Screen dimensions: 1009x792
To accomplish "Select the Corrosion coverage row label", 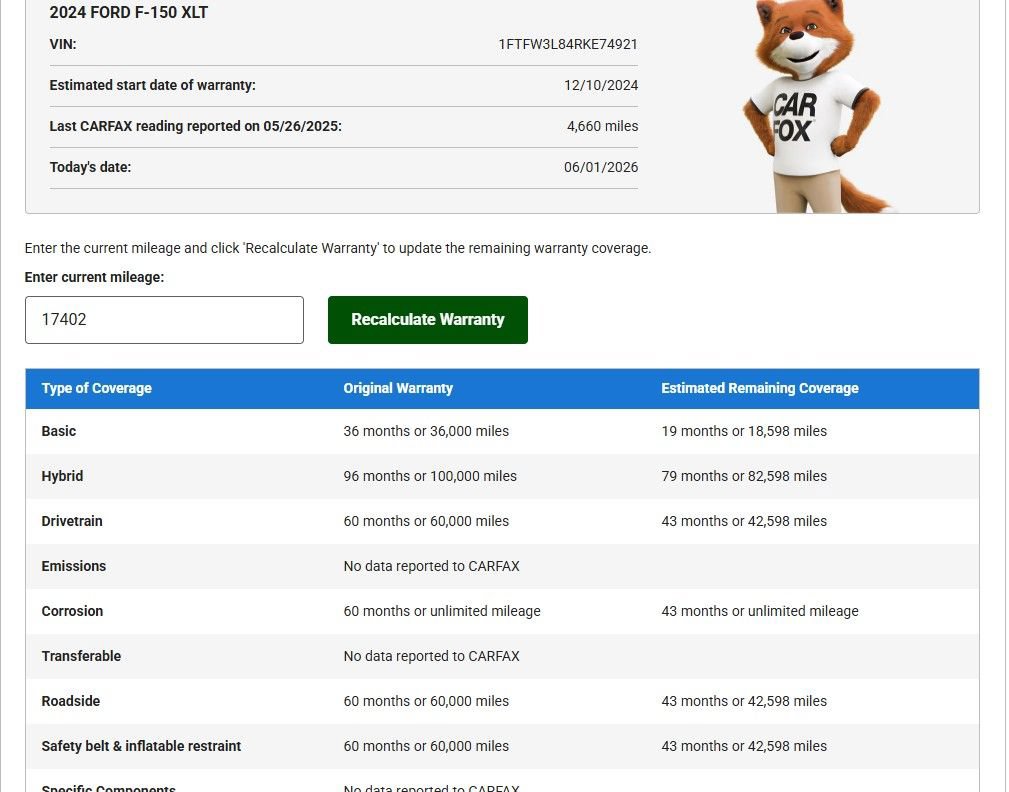I will (72, 611).
